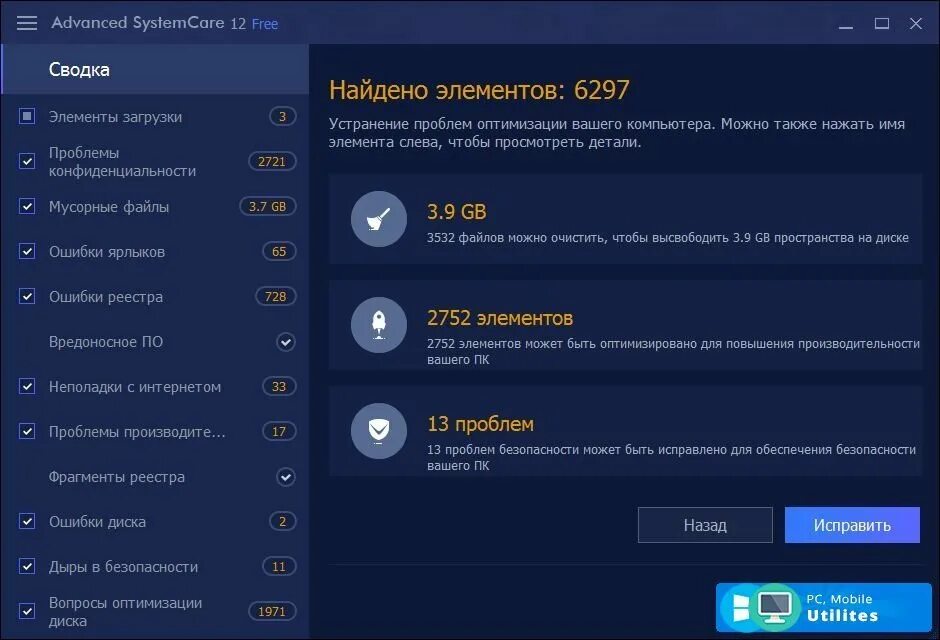Viewport: 940px width, 640px height.
Task: Uncheck Проблемы конфиденциальности checkbox
Action: 27,161
